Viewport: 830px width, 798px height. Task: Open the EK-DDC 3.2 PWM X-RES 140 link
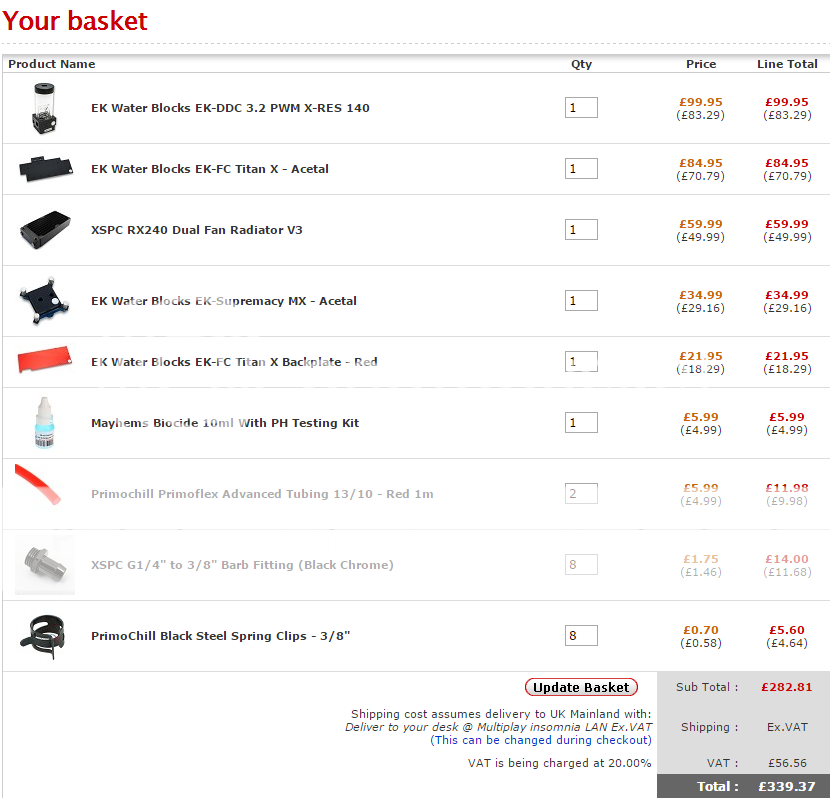tap(230, 108)
